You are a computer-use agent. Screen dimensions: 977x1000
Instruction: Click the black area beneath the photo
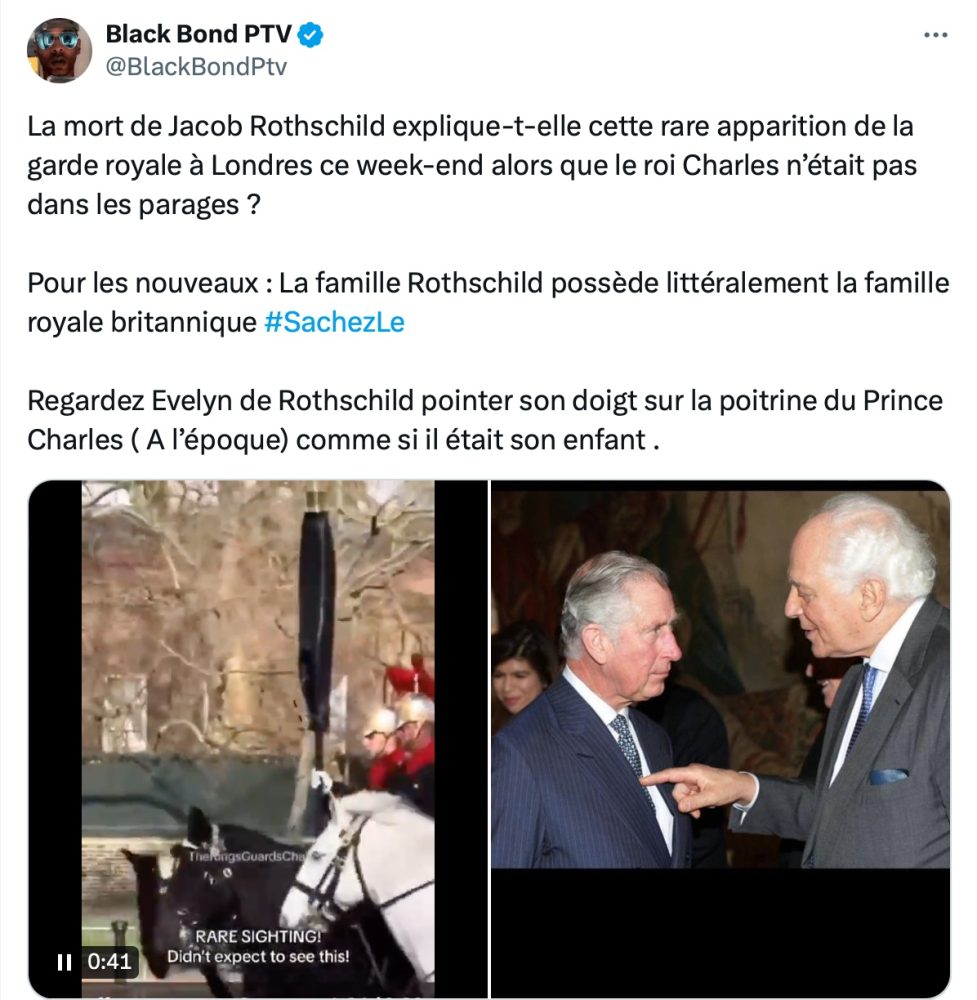[x=720, y=932]
